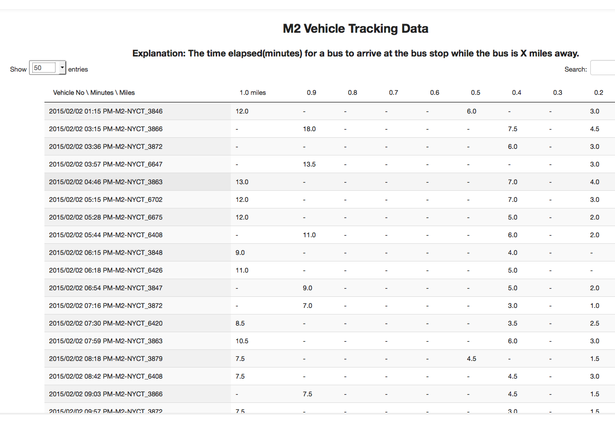Sort table by 0.6 column header
This screenshot has height=424, width=615.
click(x=435, y=93)
